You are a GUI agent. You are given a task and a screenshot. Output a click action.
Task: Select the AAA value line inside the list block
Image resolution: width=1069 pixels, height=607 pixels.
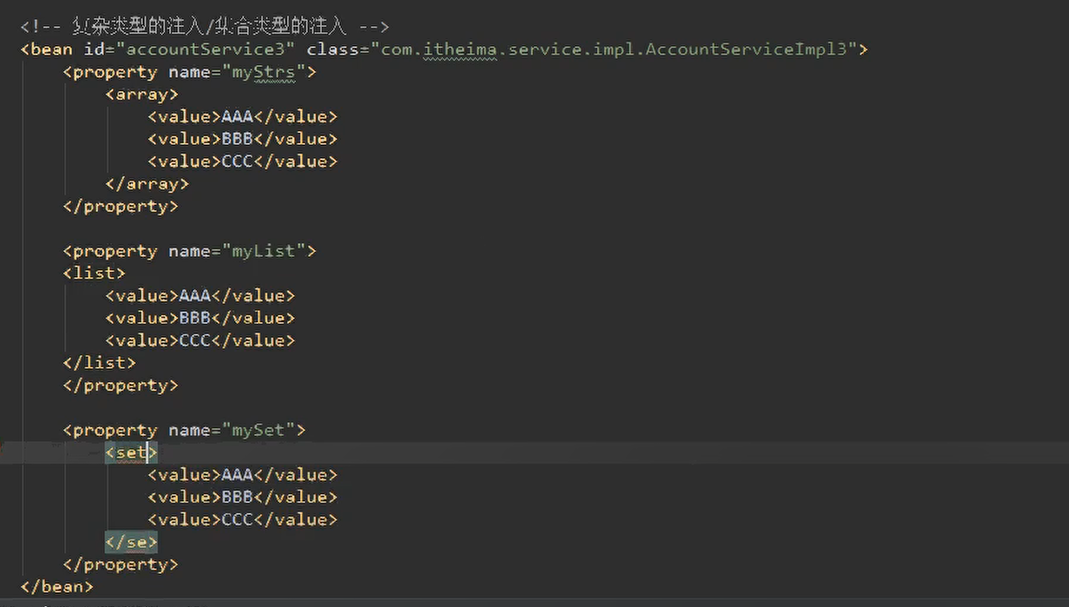coord(200,295)
